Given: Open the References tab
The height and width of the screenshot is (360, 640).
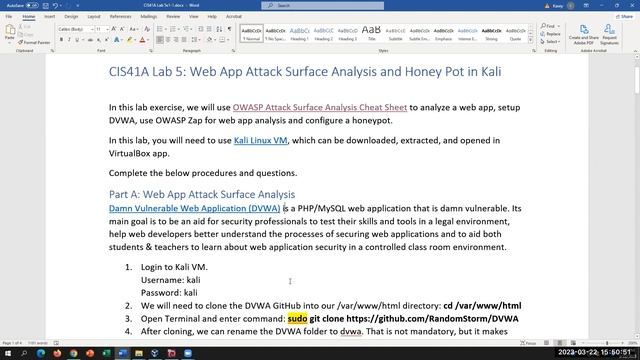Looking at the screenshot, I should [120, 17].
